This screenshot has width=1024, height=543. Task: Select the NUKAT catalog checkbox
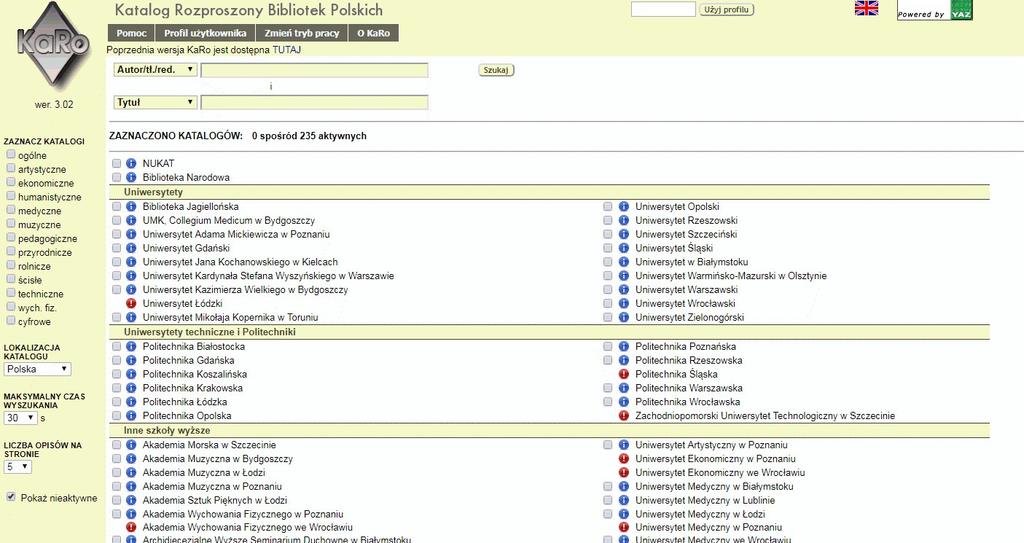click(116, 163)
